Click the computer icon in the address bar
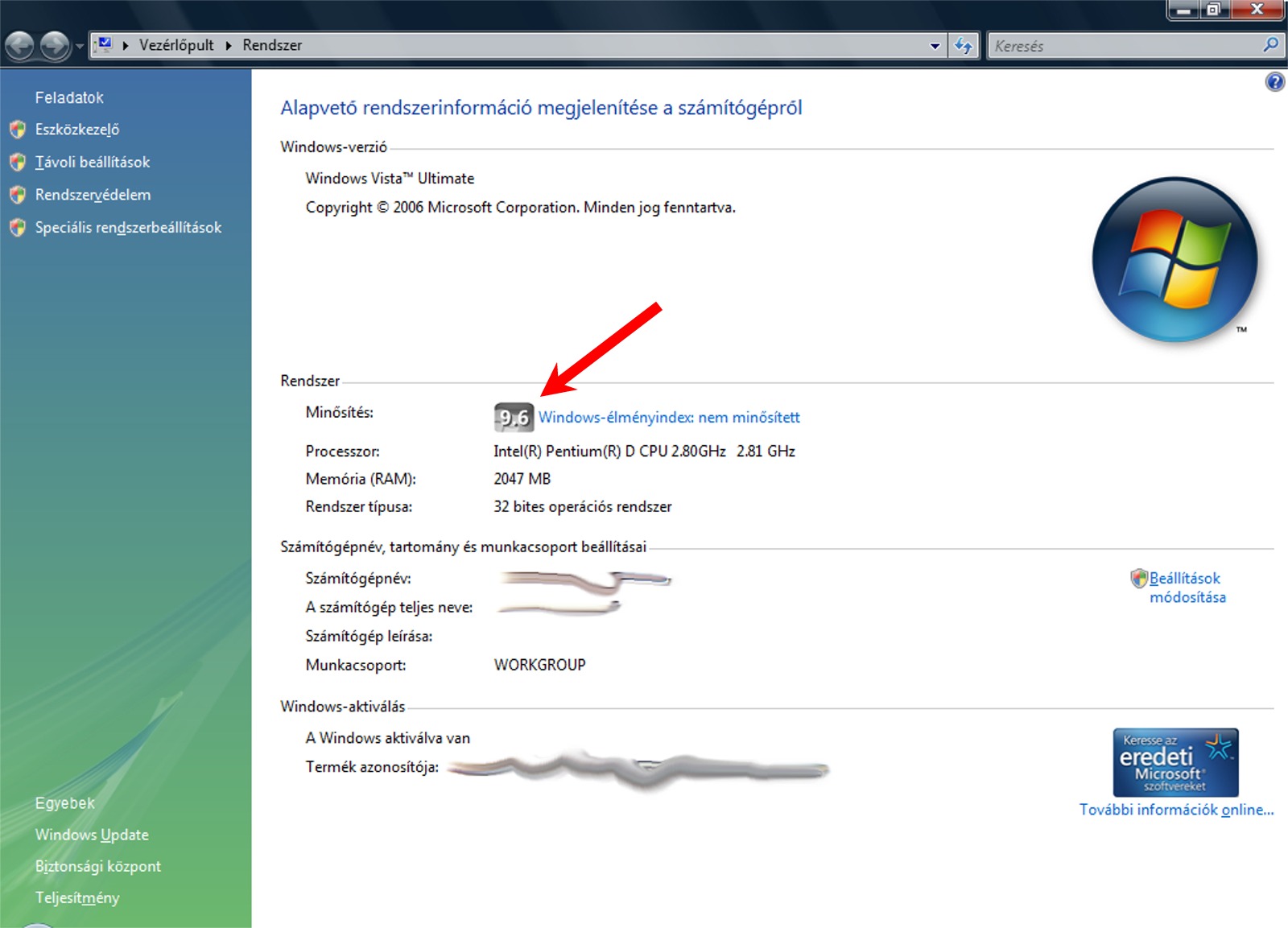Screen dimensions: 1288x928 (x=104, y=45)
